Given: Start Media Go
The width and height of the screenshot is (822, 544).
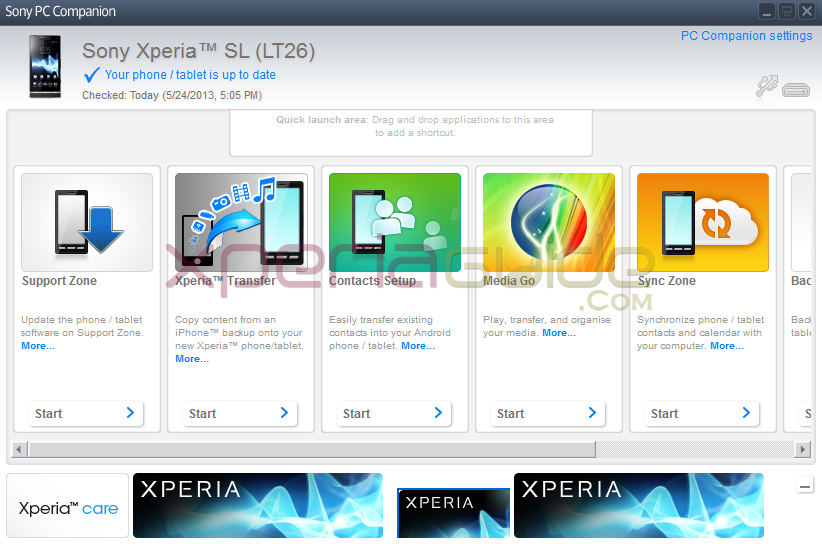Looking at the screenshot, I should 548,414.
